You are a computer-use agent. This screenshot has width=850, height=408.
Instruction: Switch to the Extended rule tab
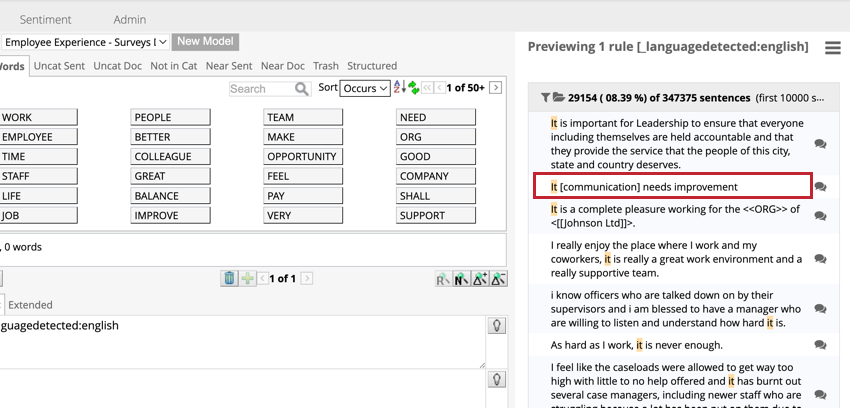30,305
